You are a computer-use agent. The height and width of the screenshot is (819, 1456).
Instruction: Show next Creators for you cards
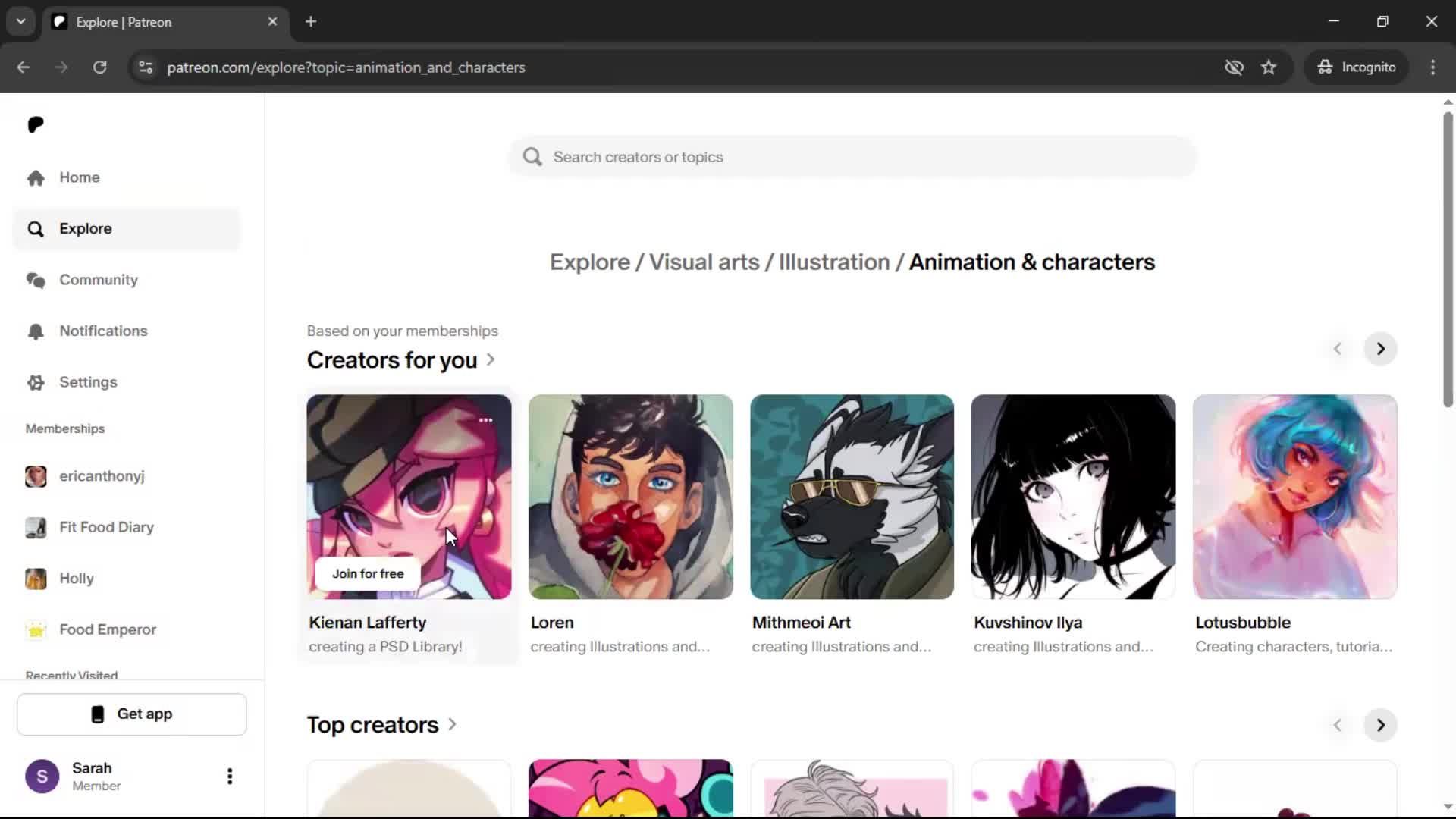(1380, 349)
